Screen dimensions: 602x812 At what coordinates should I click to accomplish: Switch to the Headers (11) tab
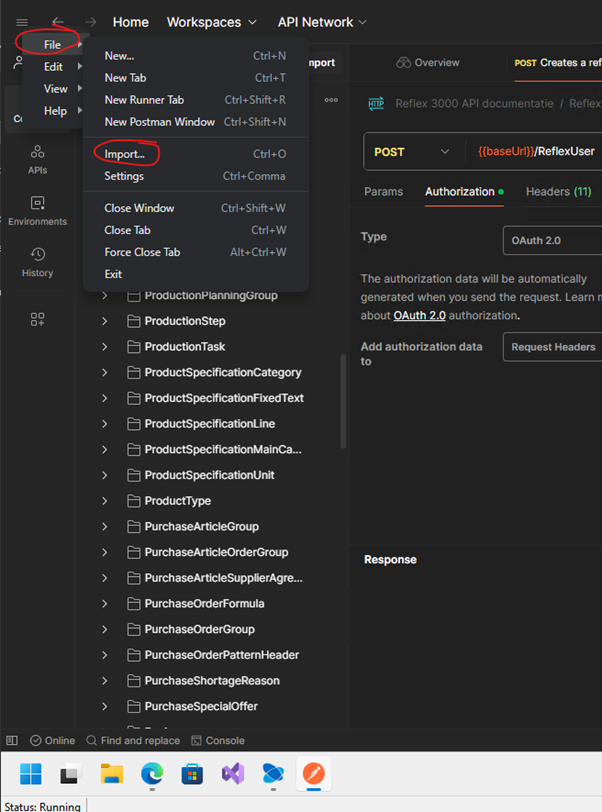(558, 192)
